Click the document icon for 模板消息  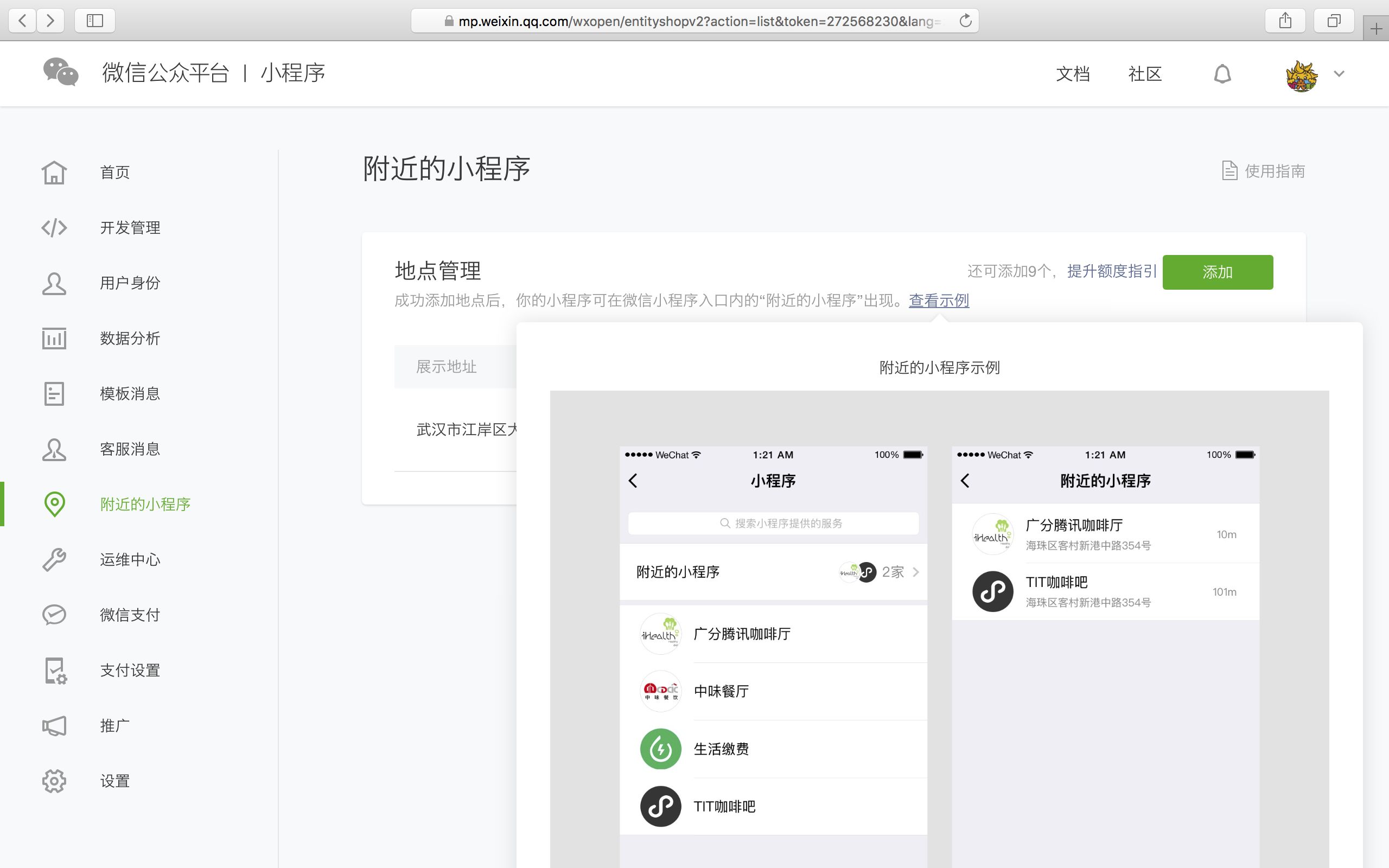pos(54,394)
